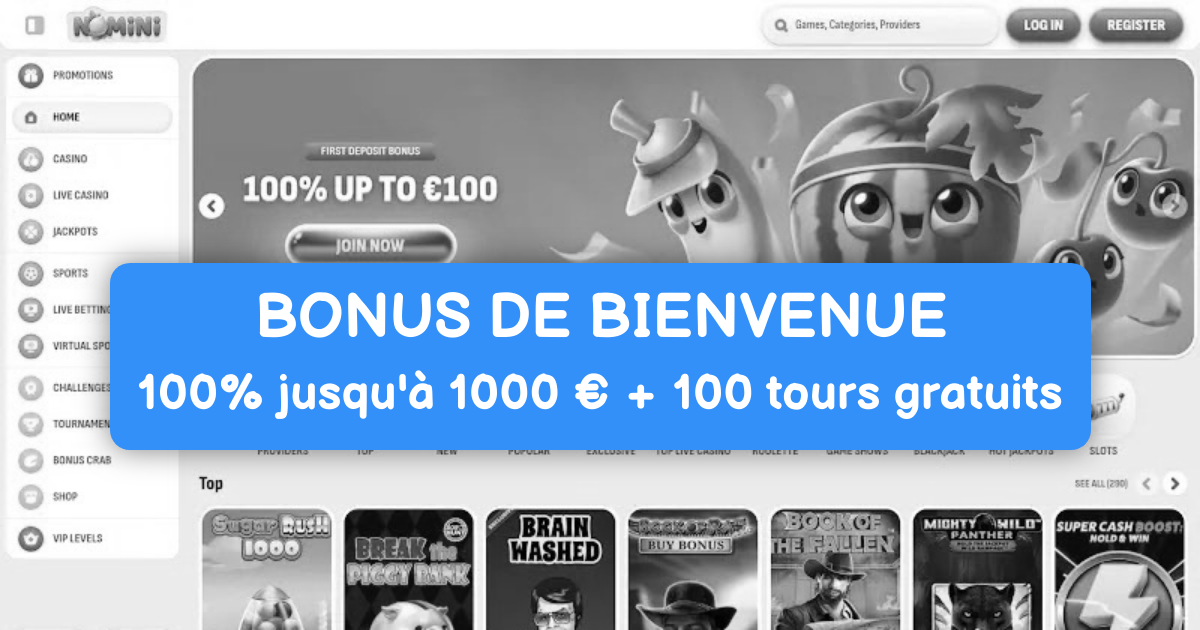Viewport: 1200px width, 630px height.
Task: Click the Log In button
Action: pos(1043,25)
